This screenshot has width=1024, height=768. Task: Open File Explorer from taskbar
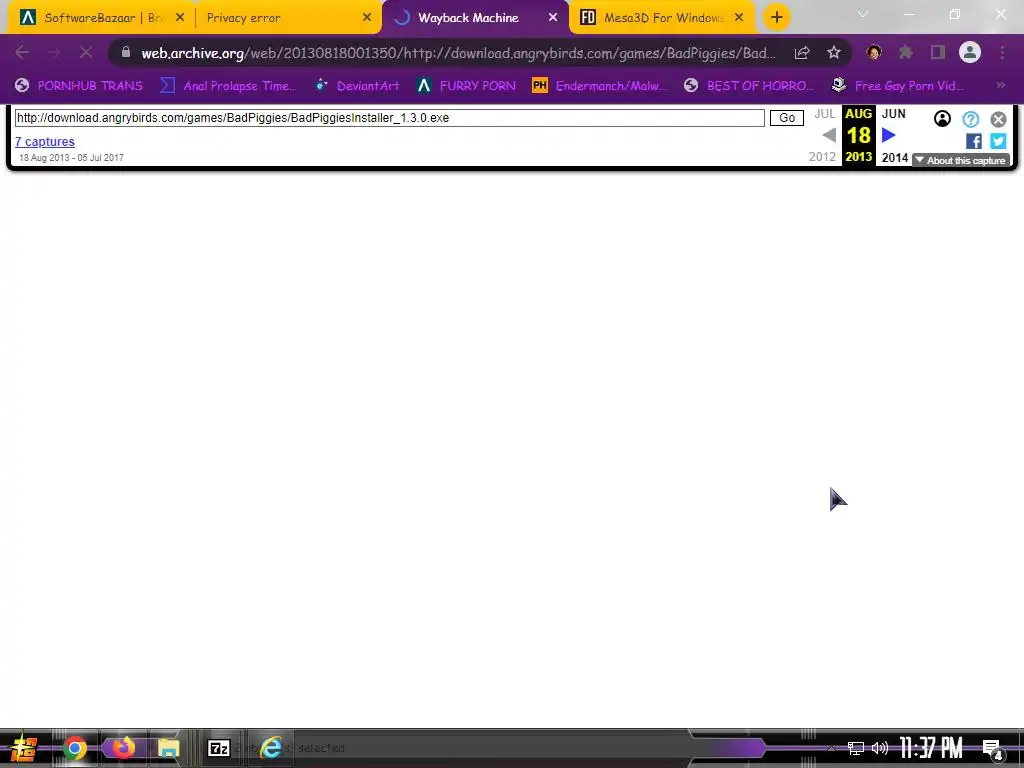[168, 748]
